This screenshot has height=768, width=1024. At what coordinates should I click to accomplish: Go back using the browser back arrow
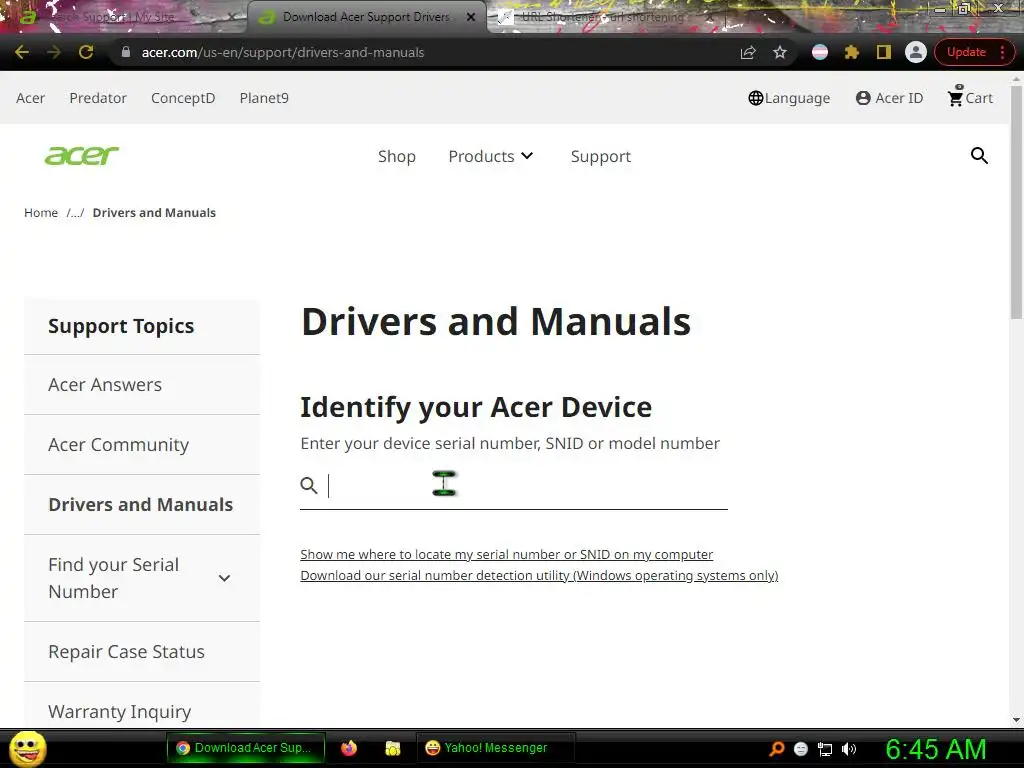tap(22, 52)
